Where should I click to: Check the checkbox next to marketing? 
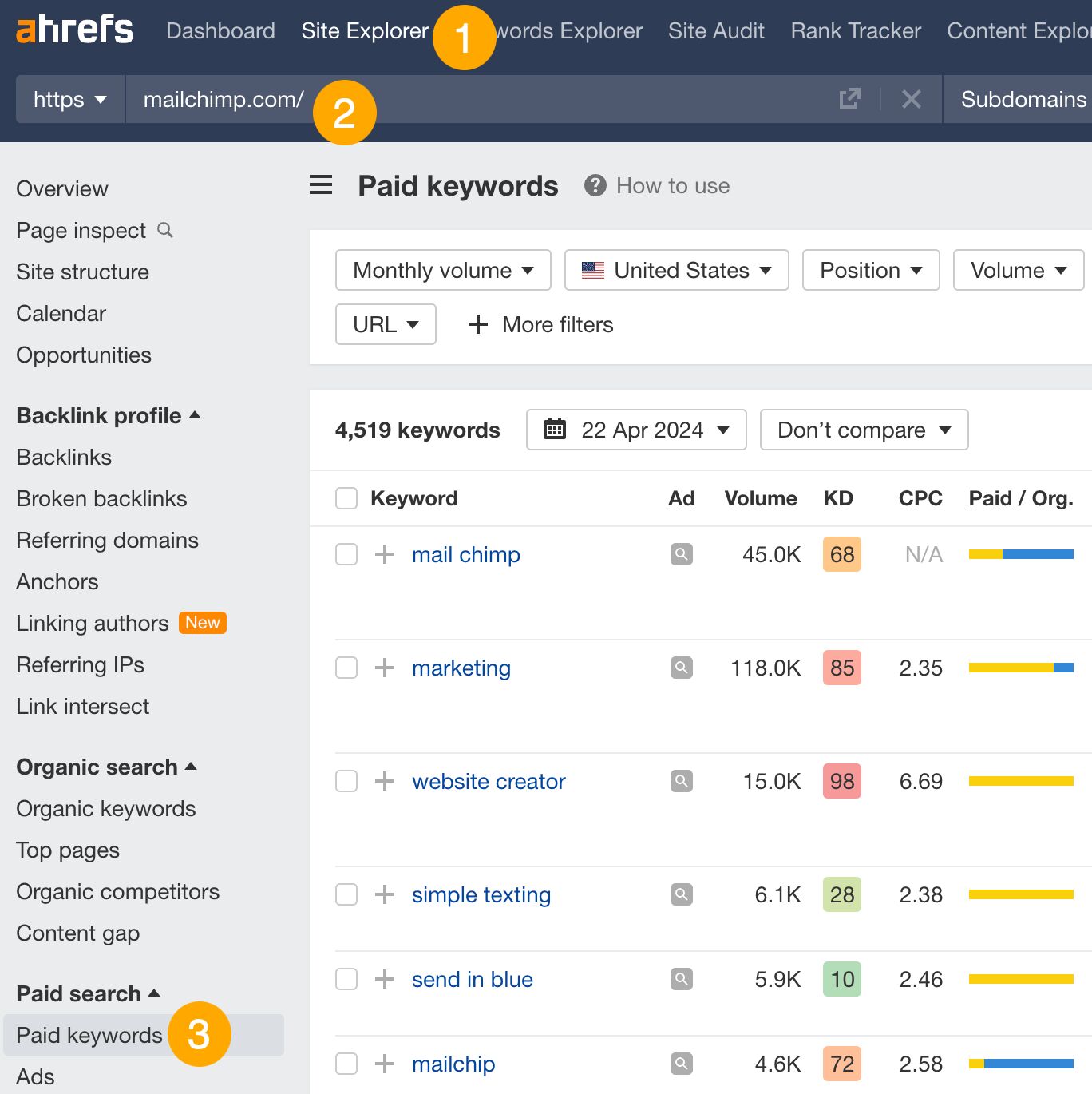coord(346,668)
